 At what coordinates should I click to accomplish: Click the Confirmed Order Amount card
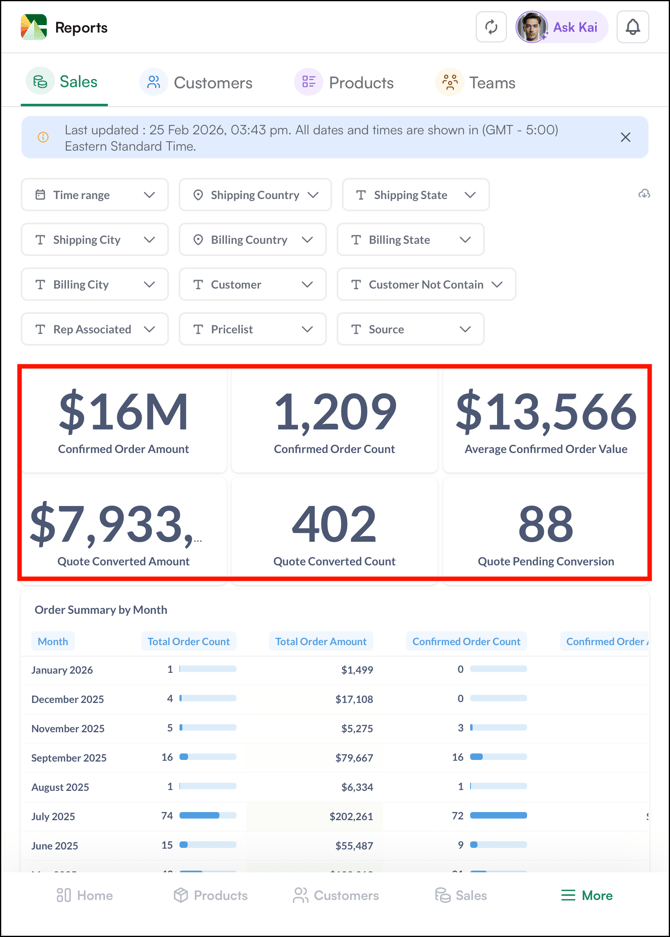[x=124, y=421]
